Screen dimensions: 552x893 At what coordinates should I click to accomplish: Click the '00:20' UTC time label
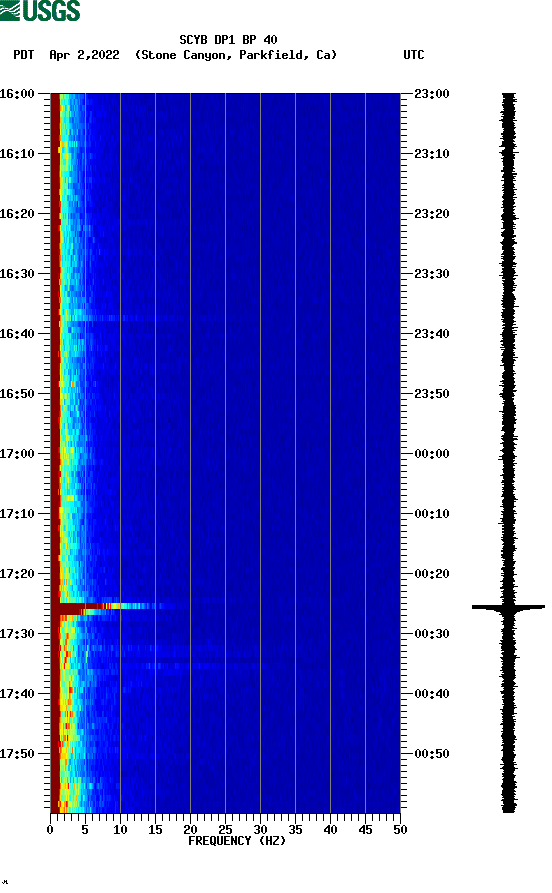point(432,574)
